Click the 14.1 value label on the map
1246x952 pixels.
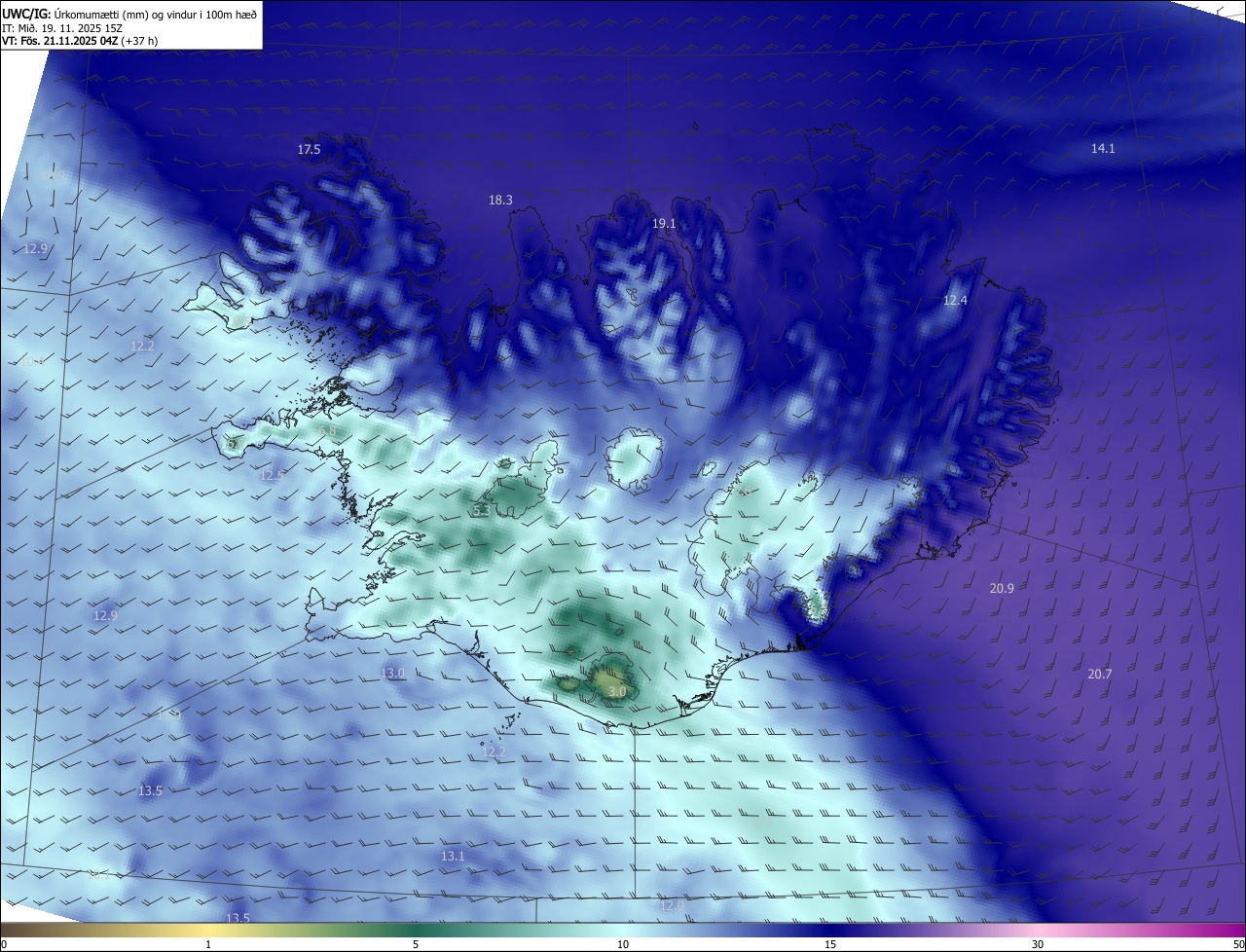[1103, 148]
